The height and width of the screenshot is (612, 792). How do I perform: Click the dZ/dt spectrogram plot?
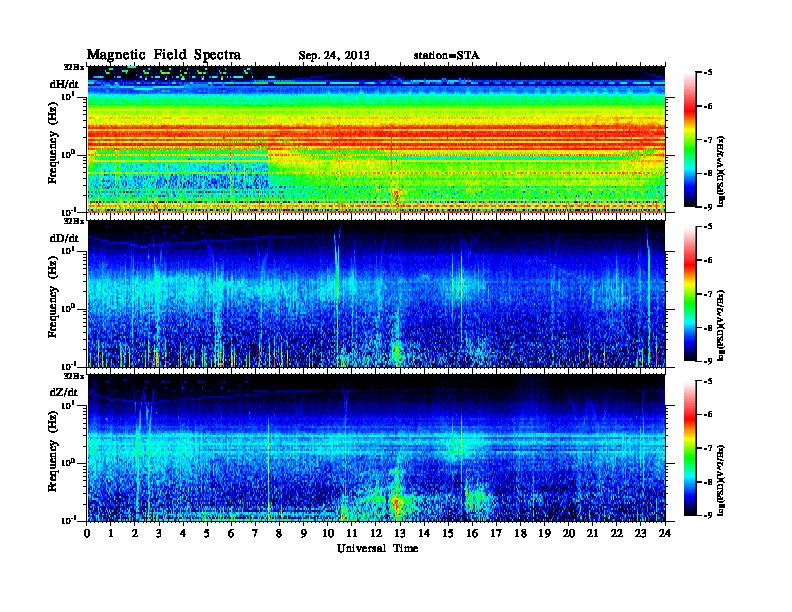[376, 448]
